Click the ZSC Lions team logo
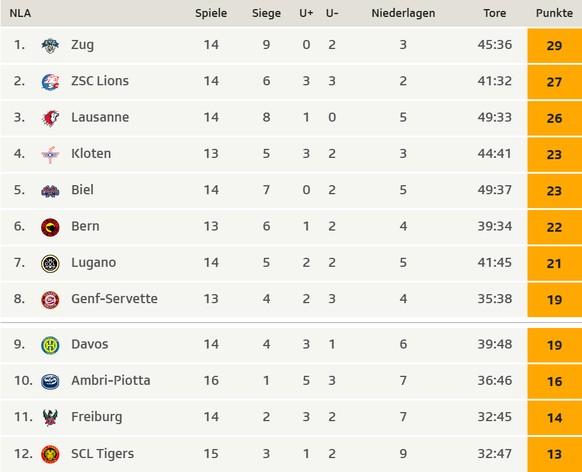This screenshot has height=472, width=582. [50, 82]
